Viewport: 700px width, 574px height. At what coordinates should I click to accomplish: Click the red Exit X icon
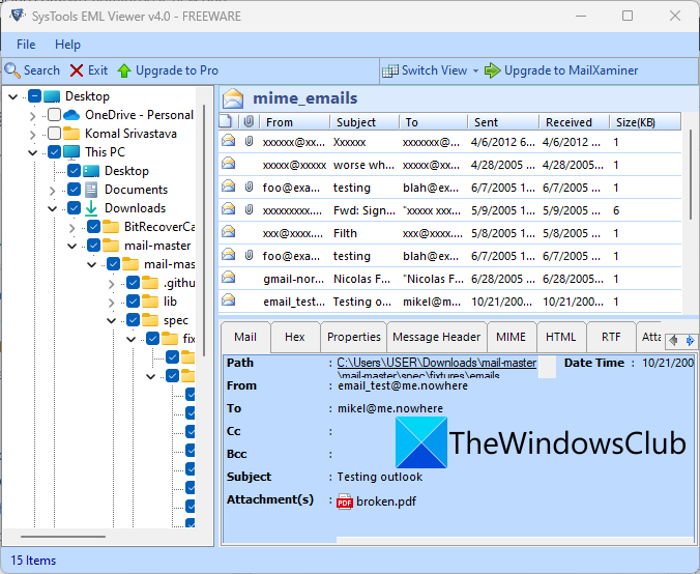[76, 71]
